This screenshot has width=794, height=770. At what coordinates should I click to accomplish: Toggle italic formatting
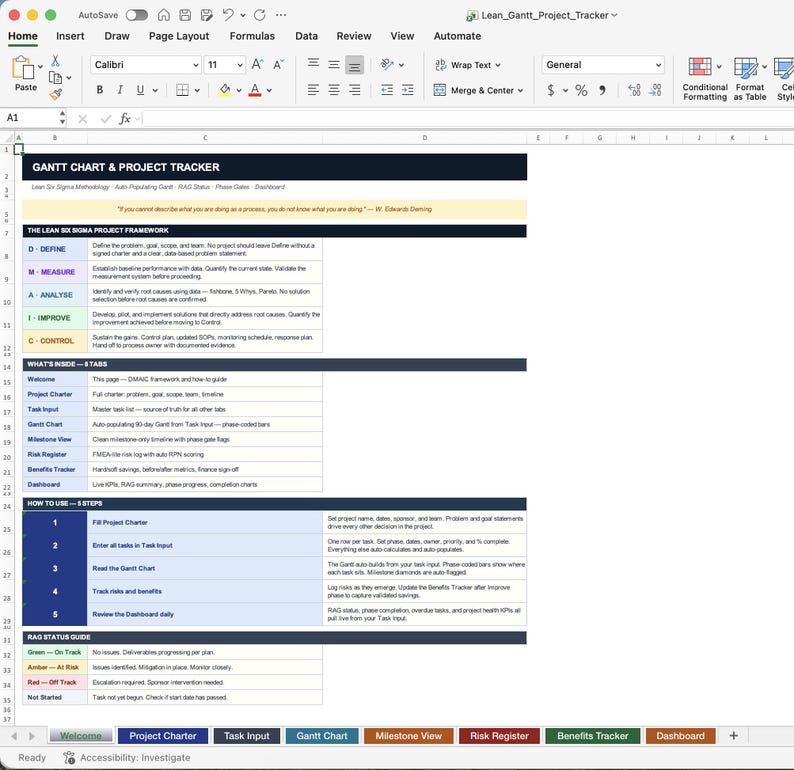(120, 90)
